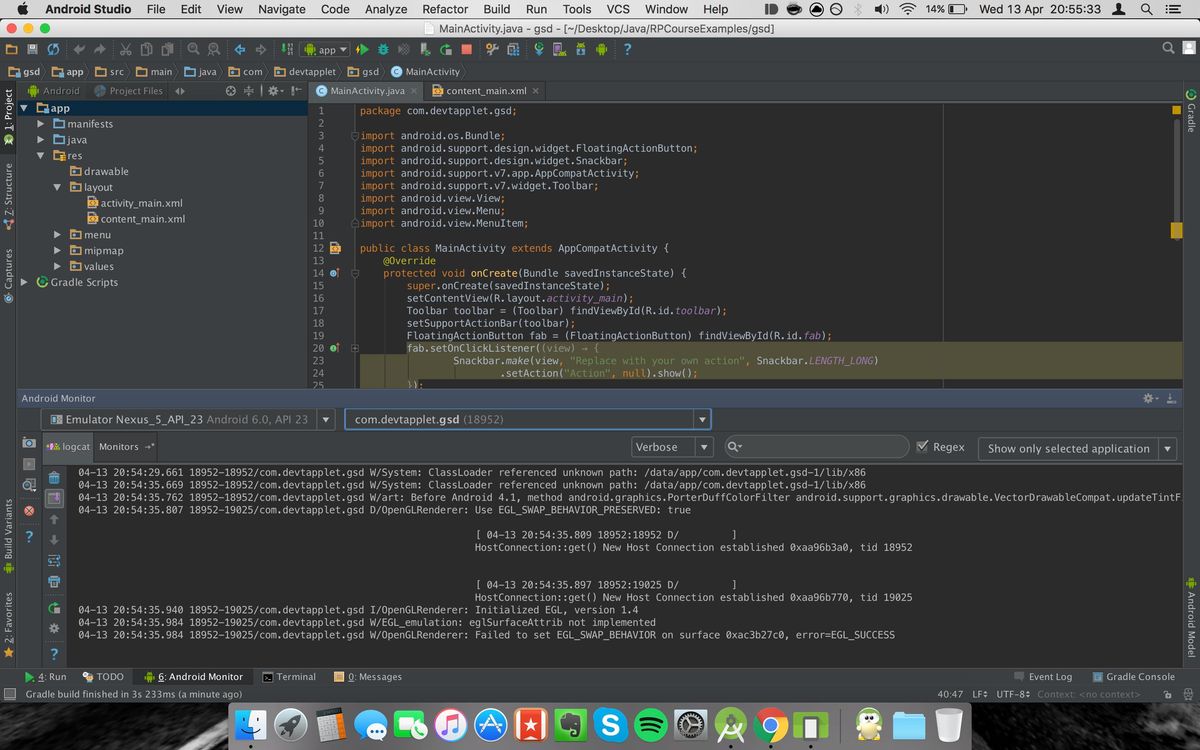This screenshot has width=1200, height=750.
Task: Click Collapse All in project panel
Action: [x=249, y=90]
